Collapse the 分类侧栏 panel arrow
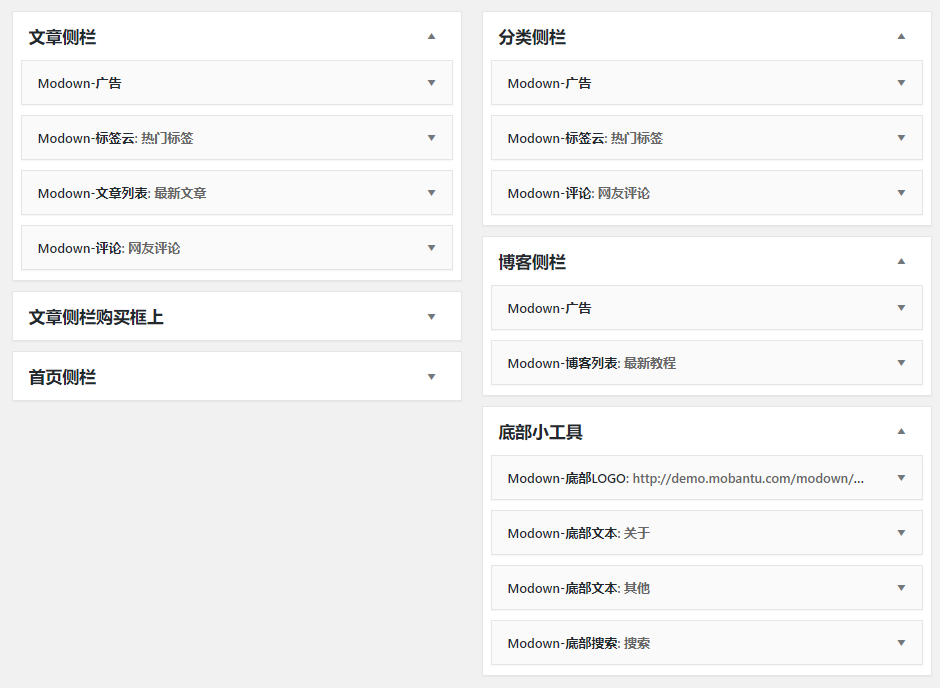This screenshot has height=688, width=940. [x=901, y=37]
